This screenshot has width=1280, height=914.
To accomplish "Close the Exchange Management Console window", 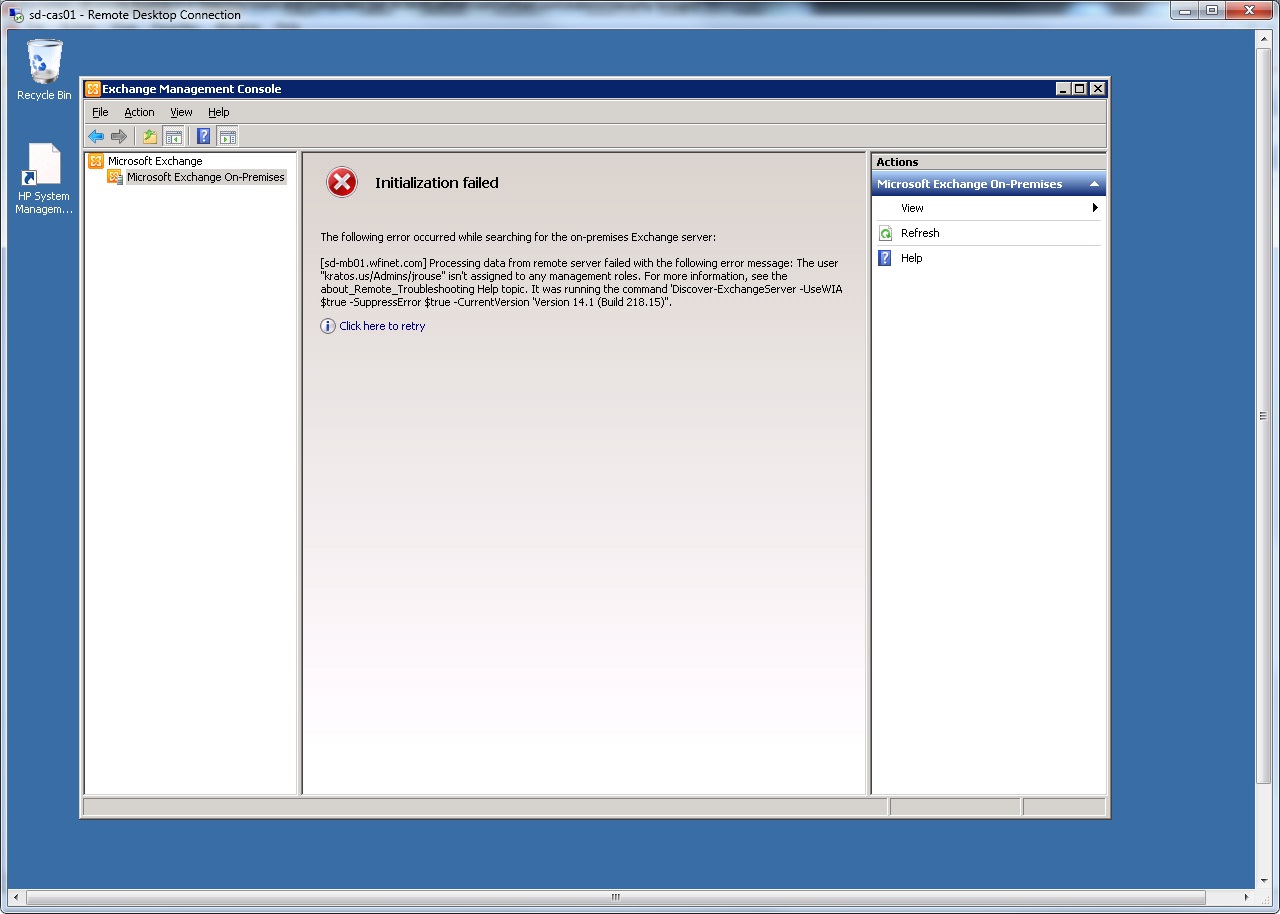I will tap(1098, 89).
